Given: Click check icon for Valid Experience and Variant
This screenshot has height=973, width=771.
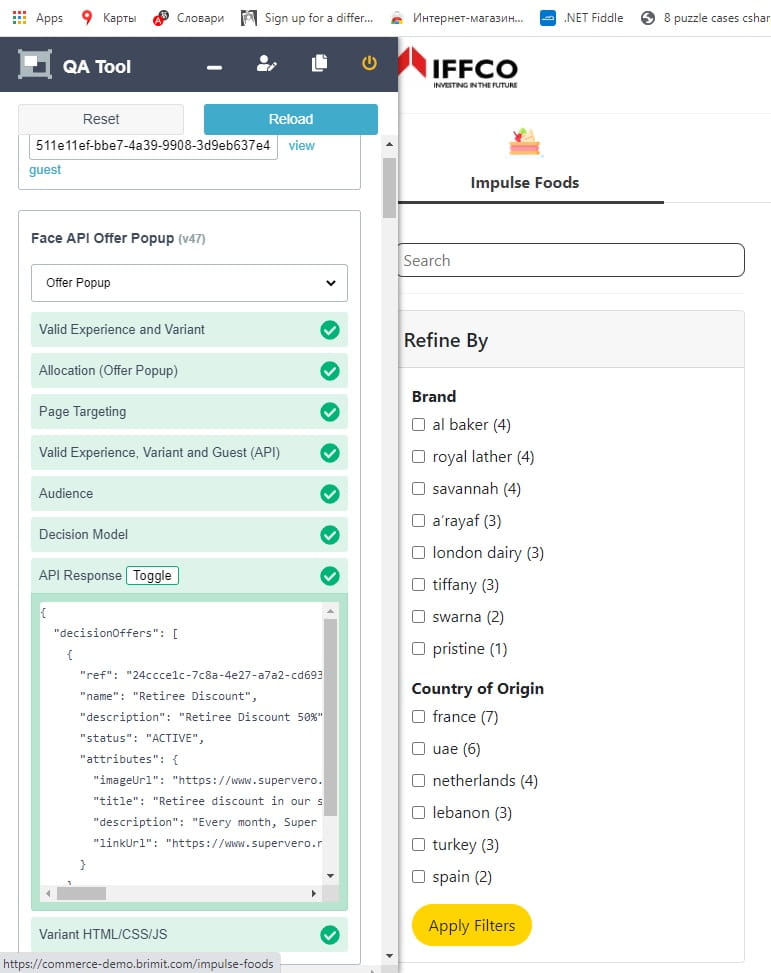Looking at the screenshot, I should [x=330, y=330].
